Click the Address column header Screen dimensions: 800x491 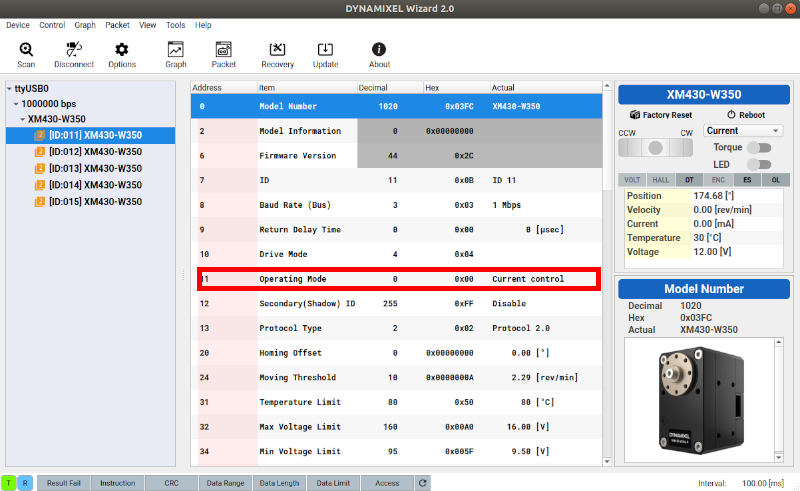[224, 88]
